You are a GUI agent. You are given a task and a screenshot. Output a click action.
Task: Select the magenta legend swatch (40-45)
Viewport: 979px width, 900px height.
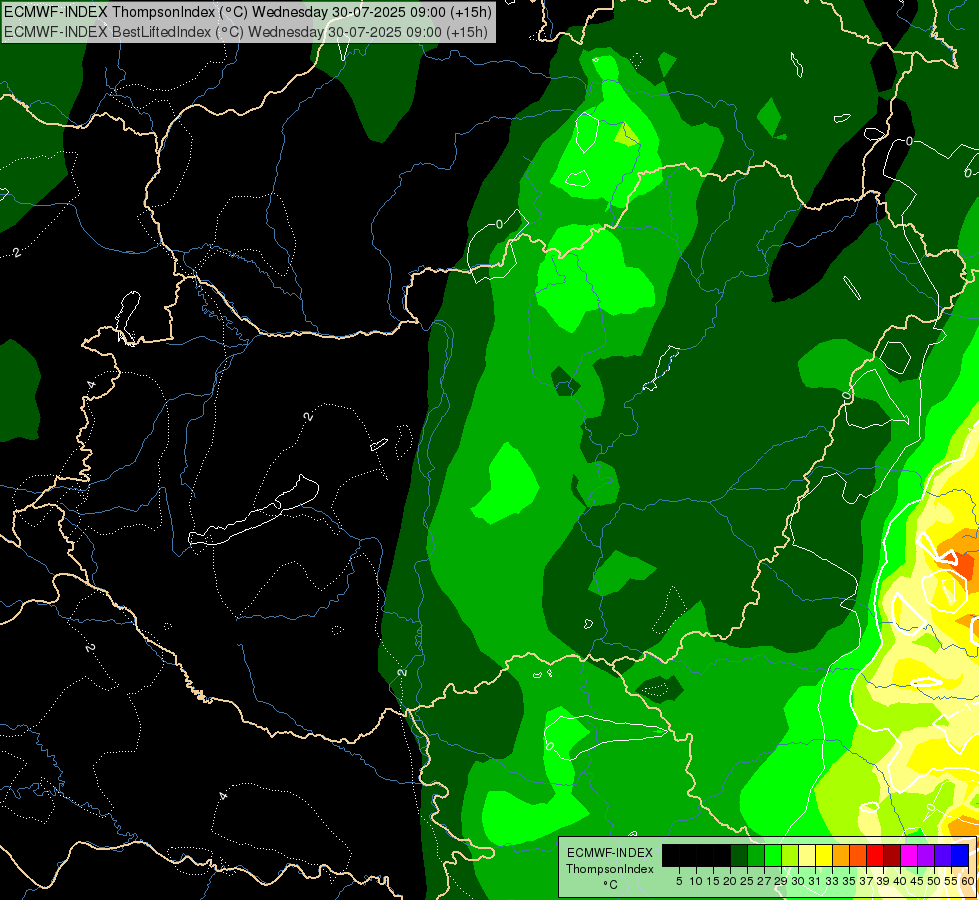[x=908, y=856]
